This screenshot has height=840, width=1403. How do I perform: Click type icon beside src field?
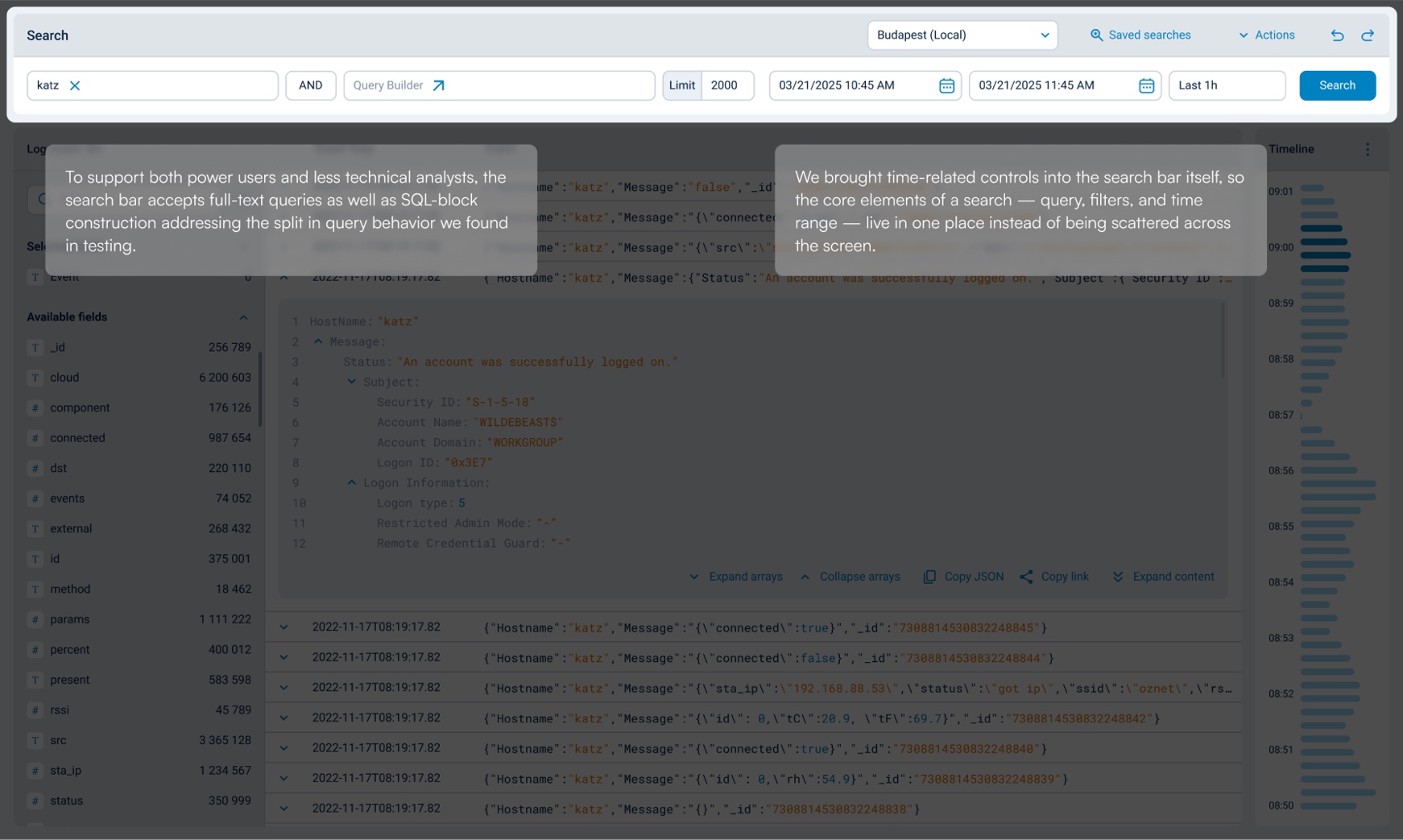[35, 740]
